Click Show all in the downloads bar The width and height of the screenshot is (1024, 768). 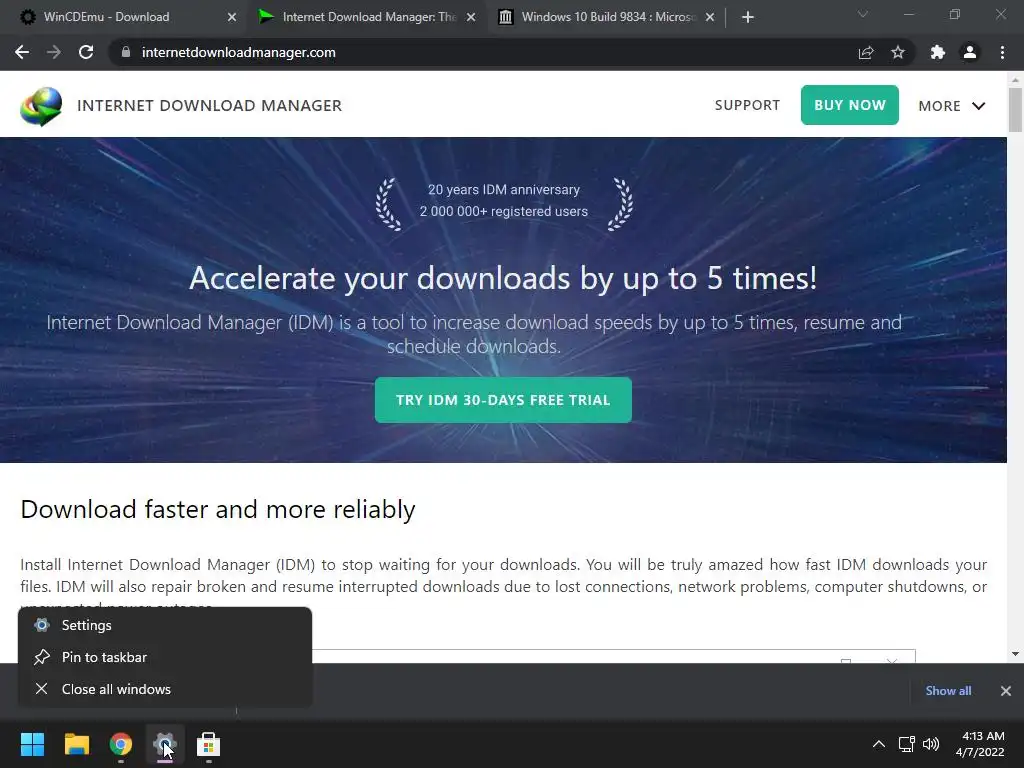(948, 690)
